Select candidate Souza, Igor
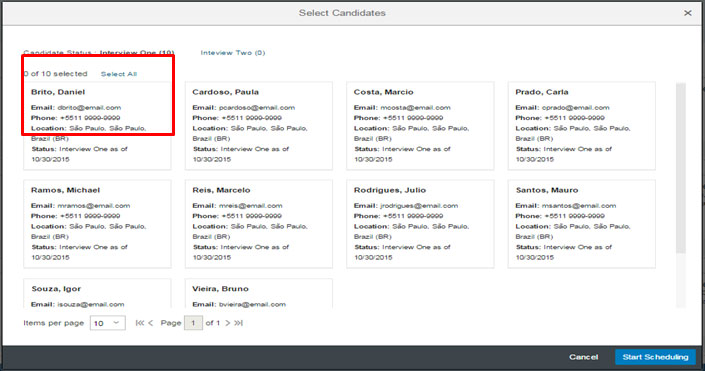Screen dimensions: 705x371 click(97, 293)
